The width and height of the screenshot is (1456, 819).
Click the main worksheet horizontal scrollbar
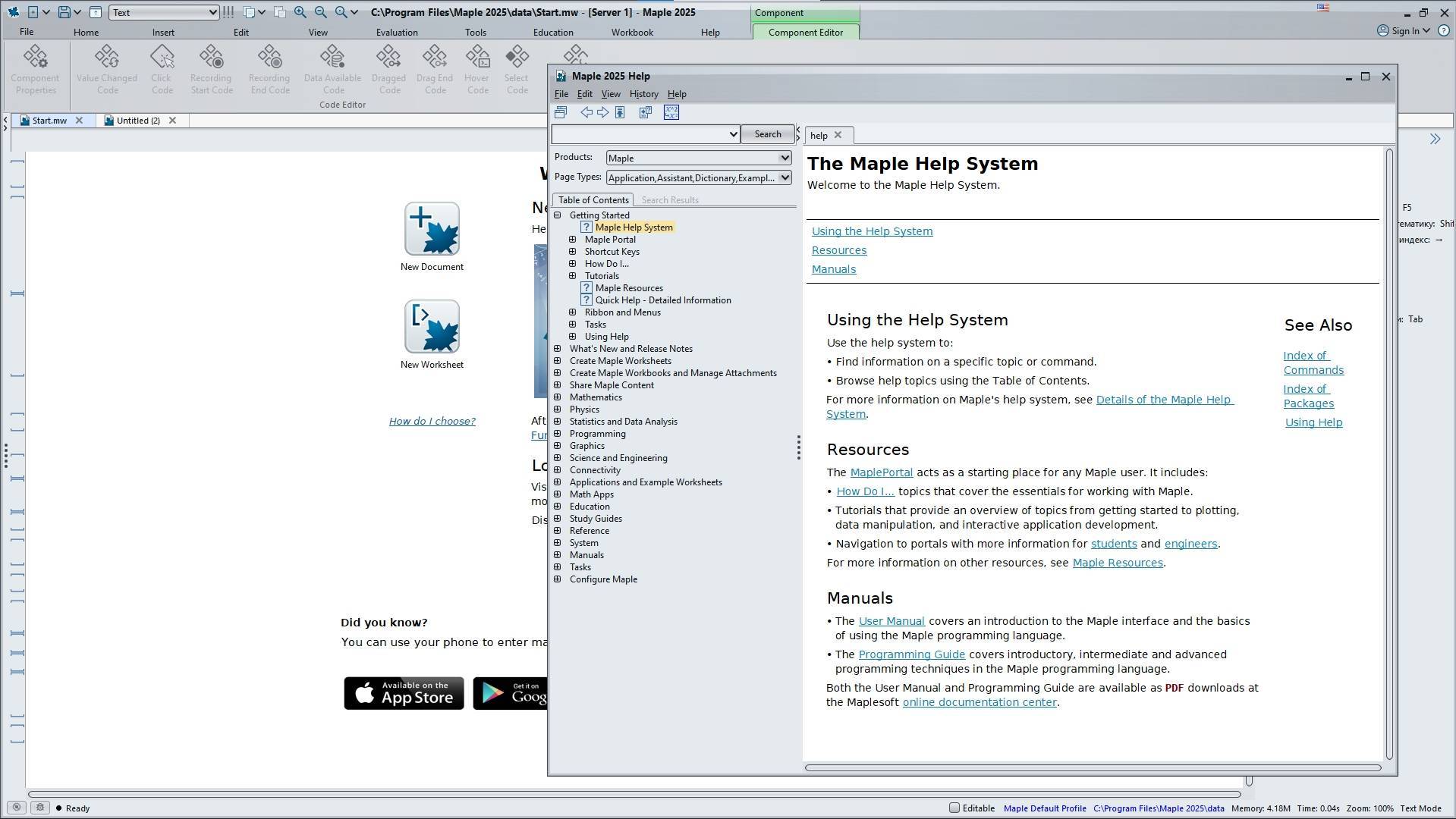pyautogui.click(x=634, y=794)
